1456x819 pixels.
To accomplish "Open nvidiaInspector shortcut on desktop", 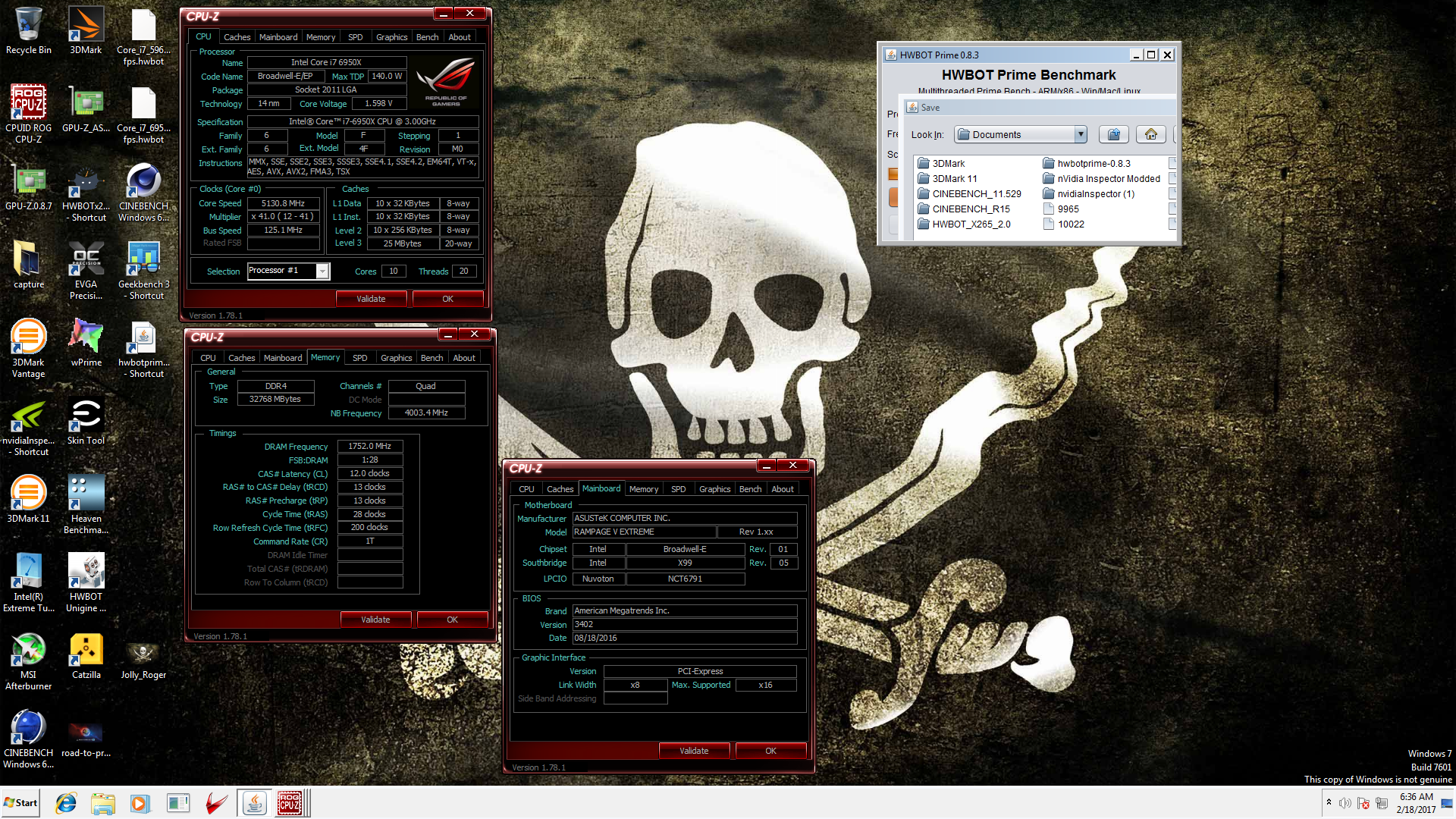I will (29, 427).
